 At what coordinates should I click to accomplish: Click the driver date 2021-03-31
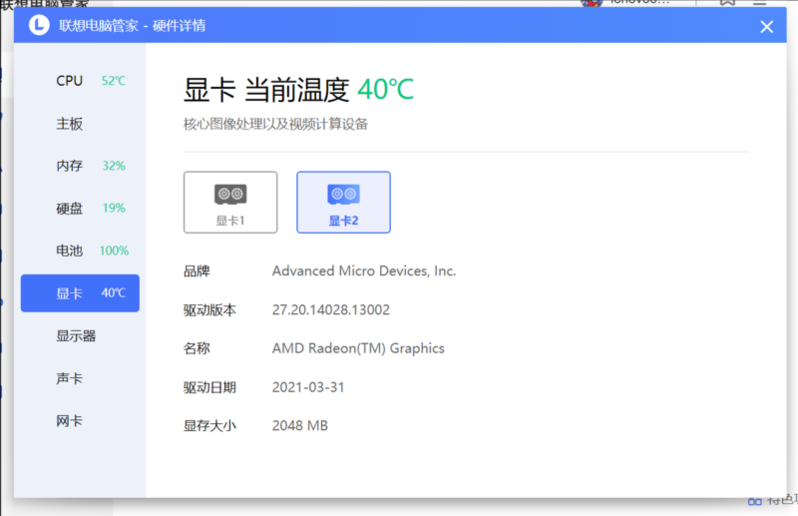click(x=307, y=387)
